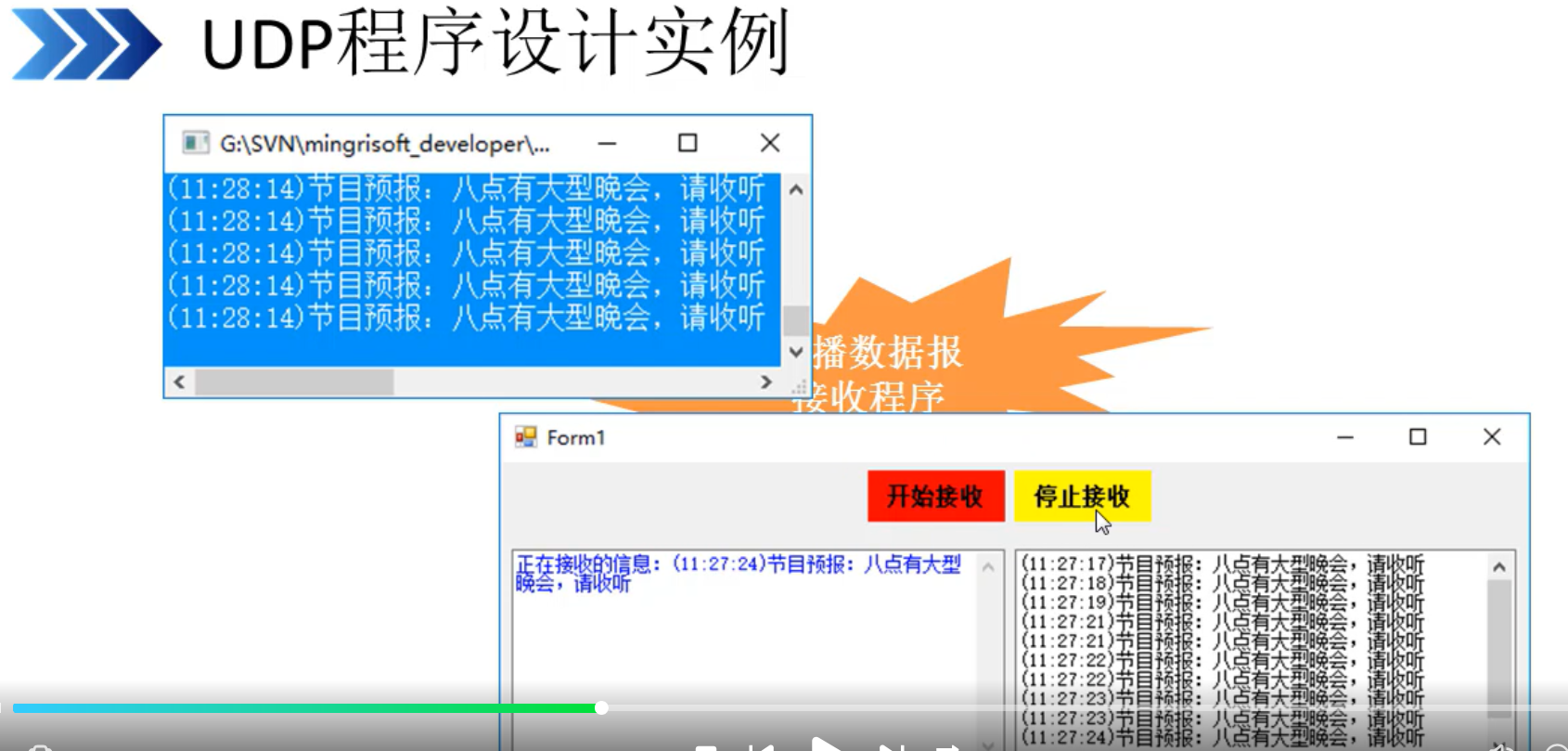Select the (11:27:19) line in the right list
This screenshot has height=751, width=1568.
[1222, 602]
